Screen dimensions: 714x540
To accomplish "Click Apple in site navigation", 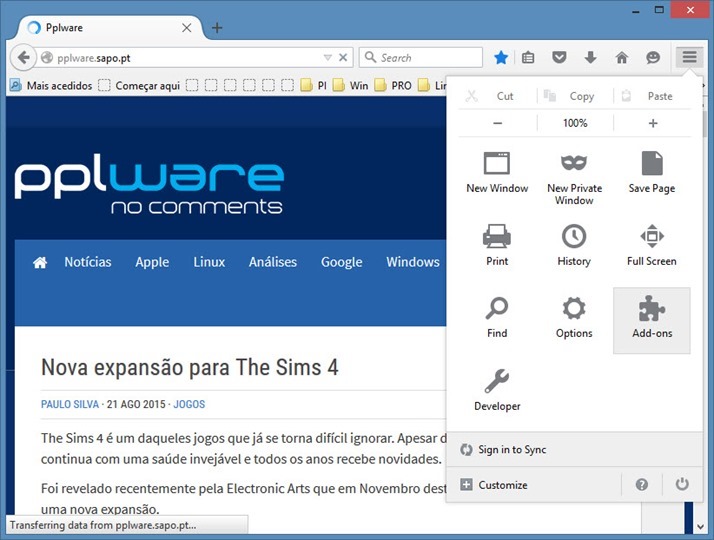I will coord(152,262).
